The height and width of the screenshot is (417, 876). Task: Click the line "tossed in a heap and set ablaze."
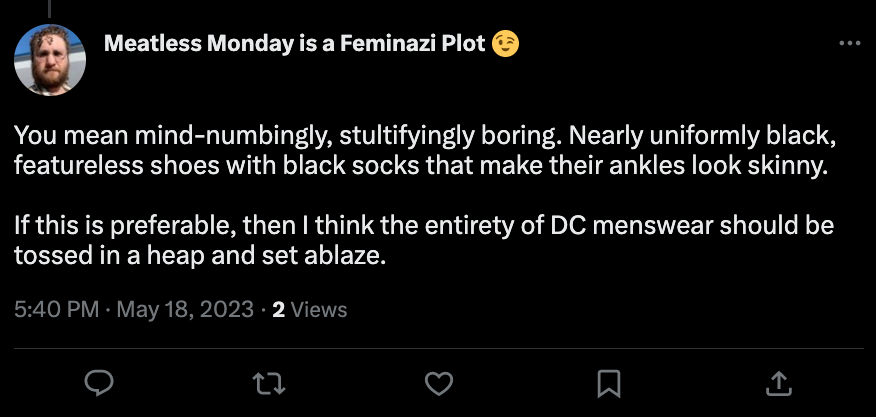click(200, 255)
